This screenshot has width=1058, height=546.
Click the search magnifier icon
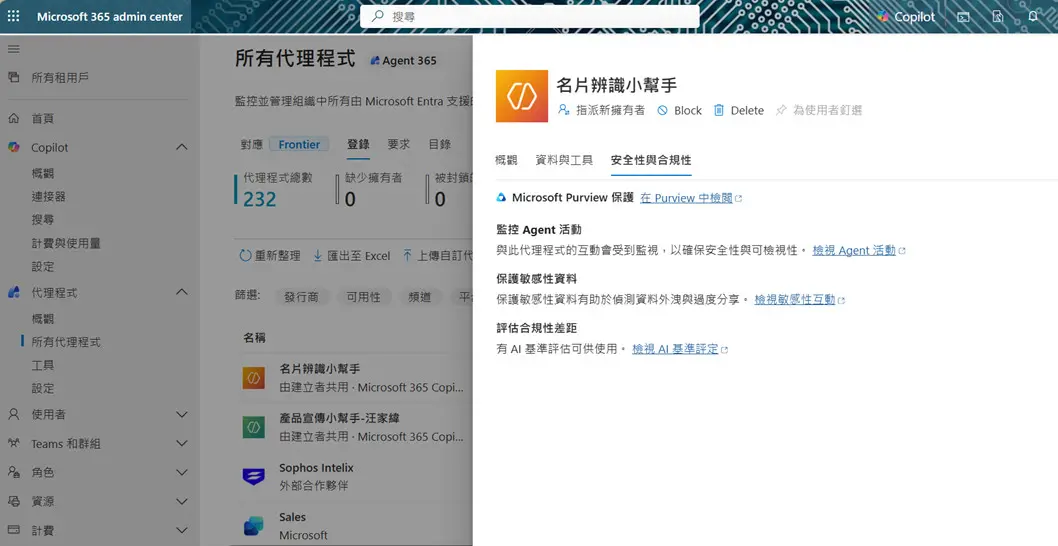coord(378,16)
